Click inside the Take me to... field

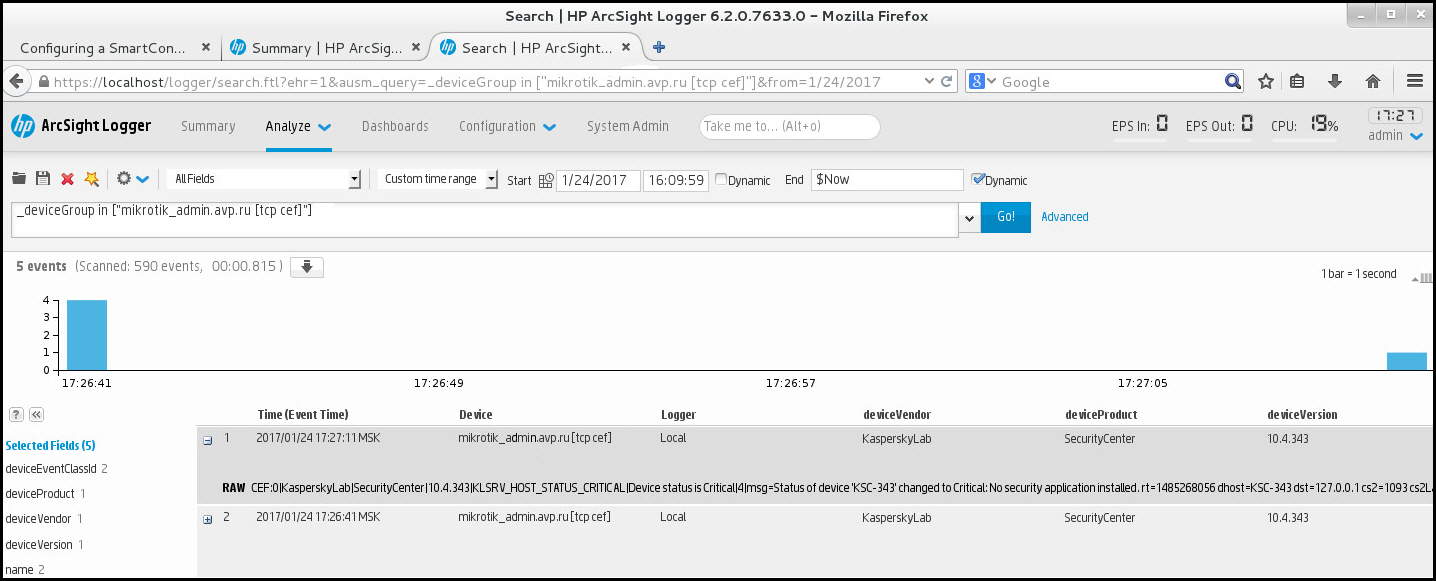pyautogui.click(x=789, y=126)
